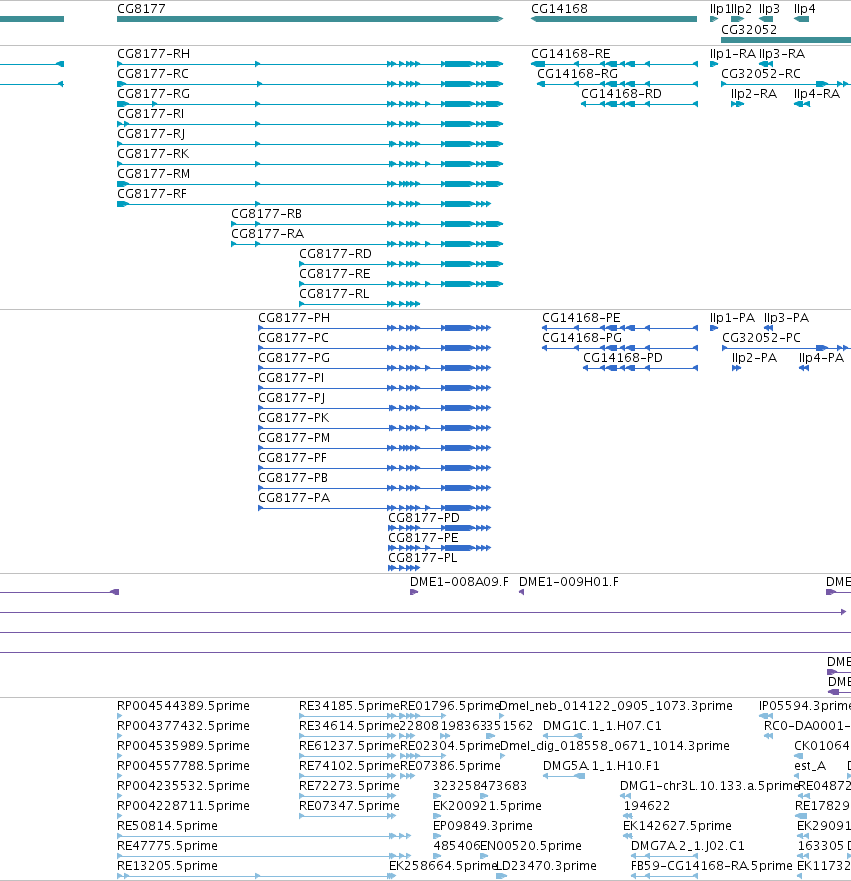Click transcript label CG8177-RE
The image size is (851, 881).
point(335,274)
